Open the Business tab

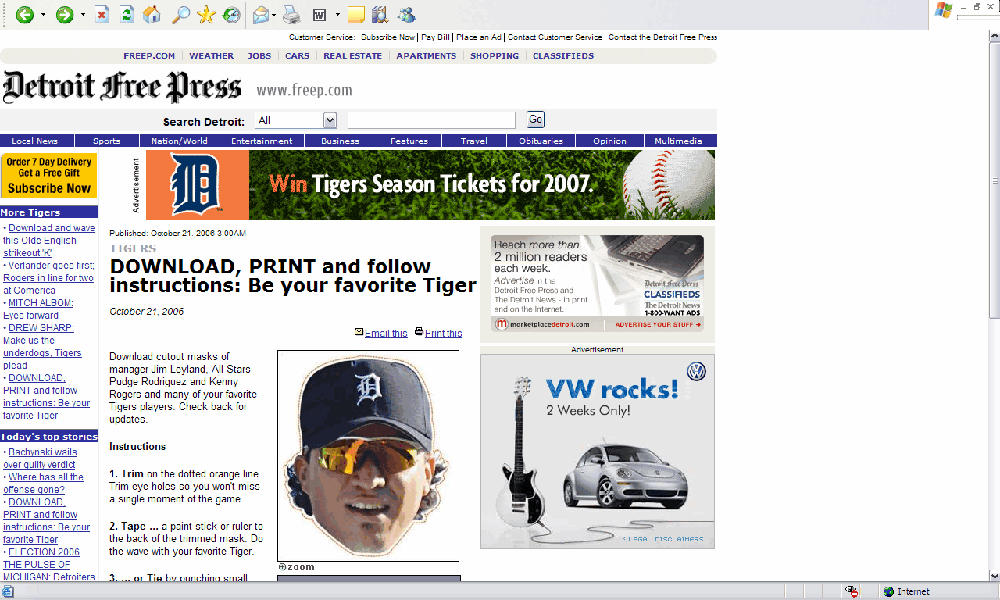340,141
